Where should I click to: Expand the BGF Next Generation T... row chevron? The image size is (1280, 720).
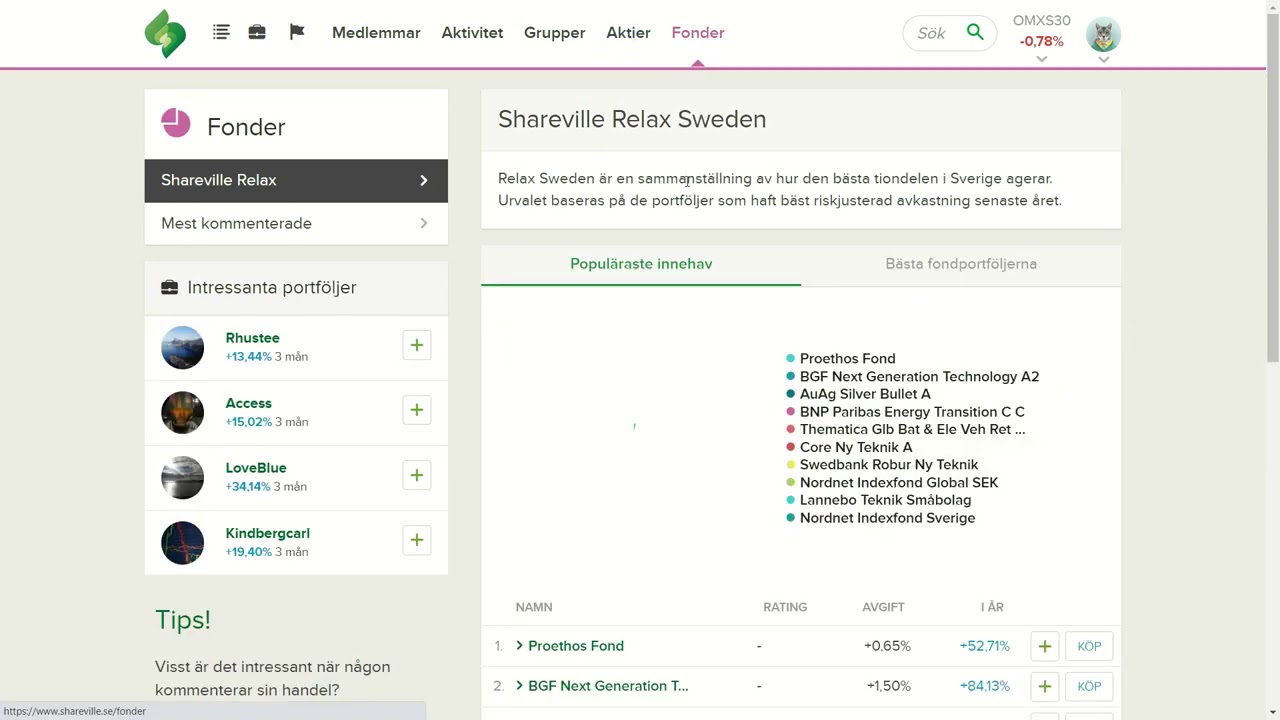tap(519, 686)
